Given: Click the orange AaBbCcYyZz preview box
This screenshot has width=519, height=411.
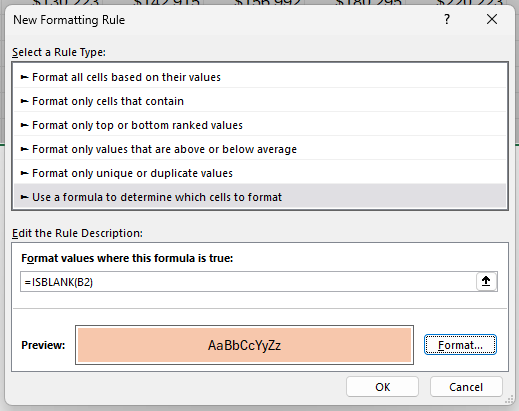Looking at the screenshot, I should tap(244, 345).
